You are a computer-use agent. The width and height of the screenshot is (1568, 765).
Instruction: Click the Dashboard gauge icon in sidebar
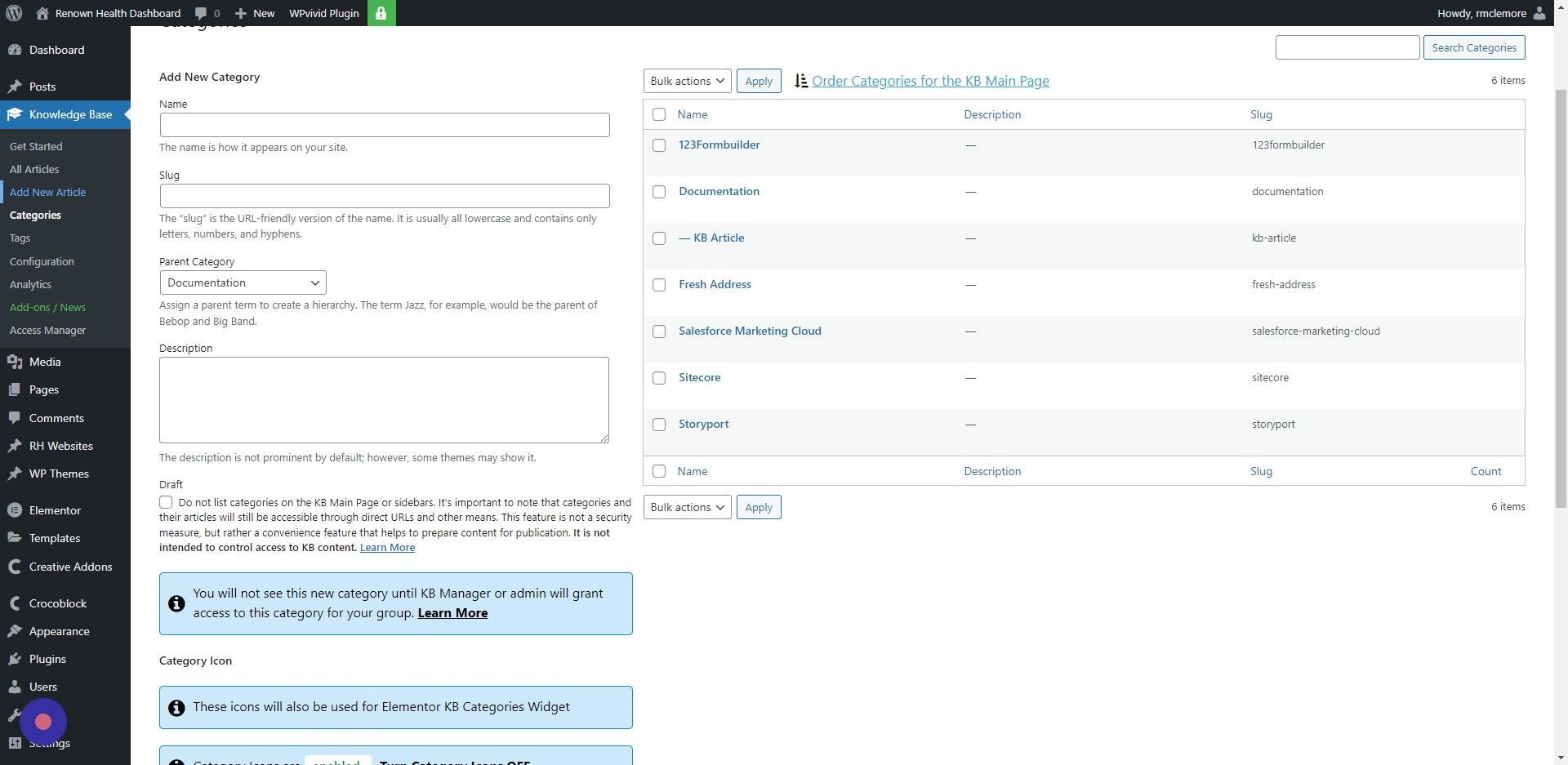[x=15, y=50]
